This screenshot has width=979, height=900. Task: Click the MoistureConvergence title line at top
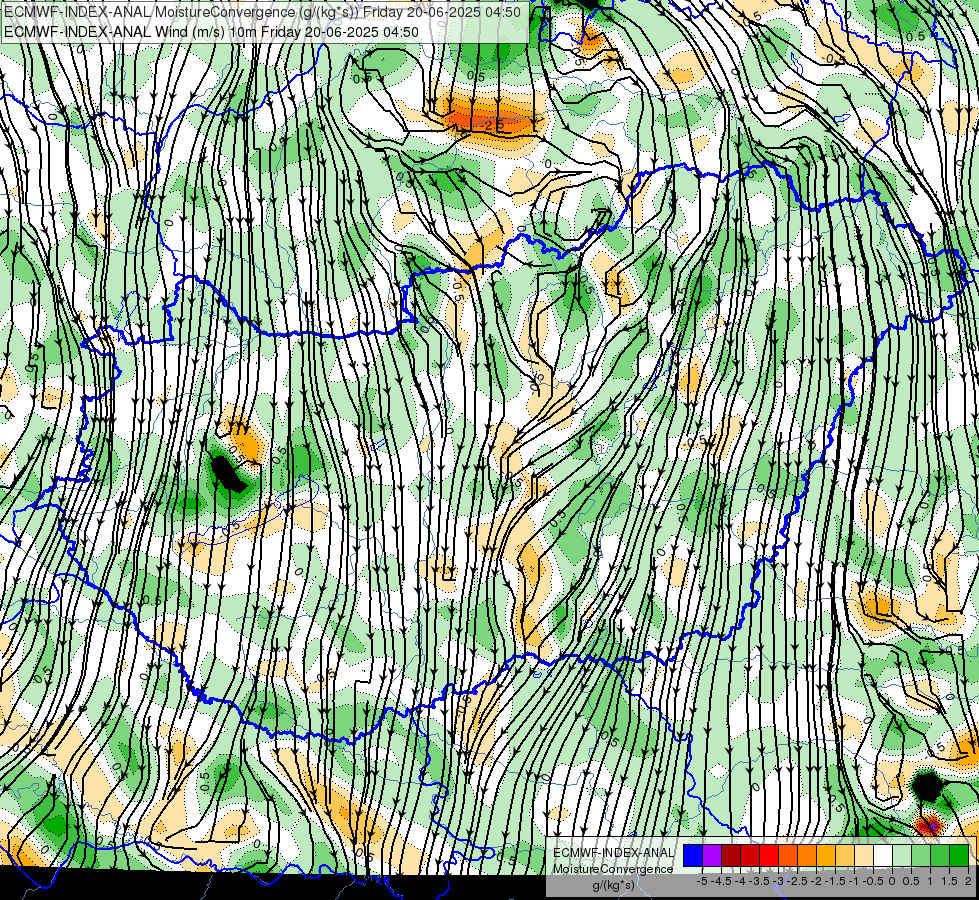tap(263, 11)
